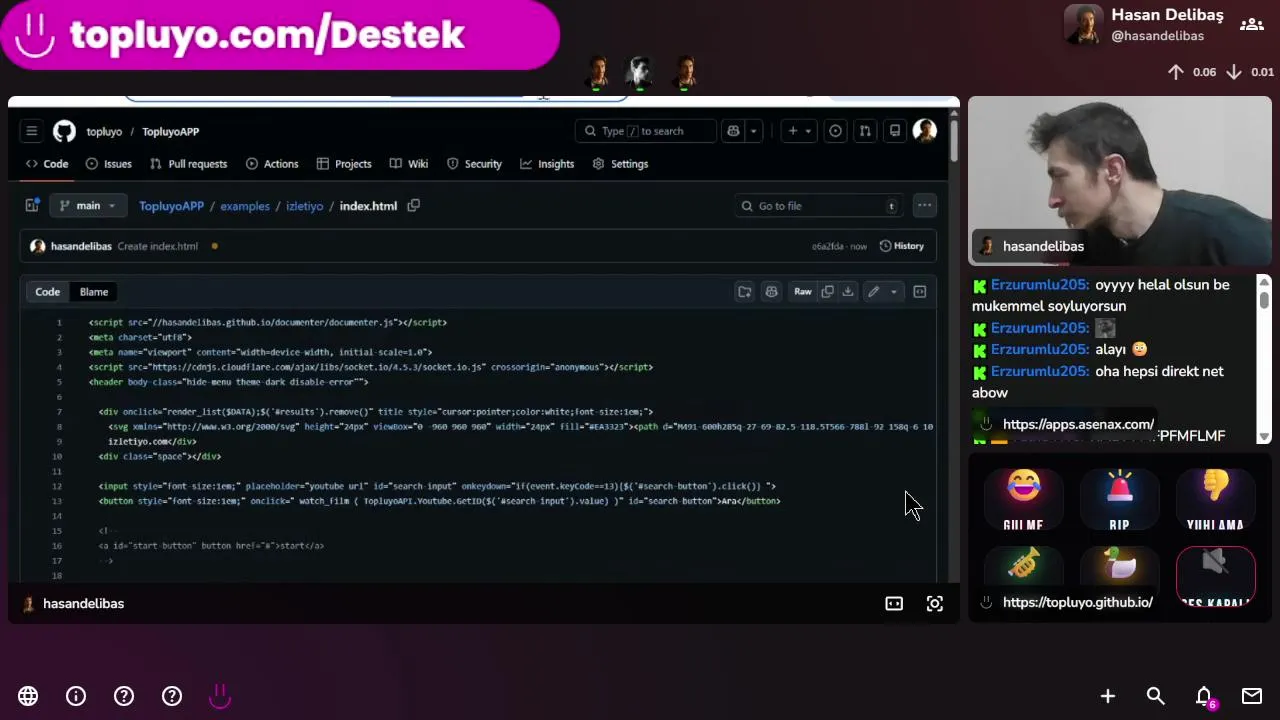Expand the edit options dropdown arrow
1280x720 pixels.
894,292
